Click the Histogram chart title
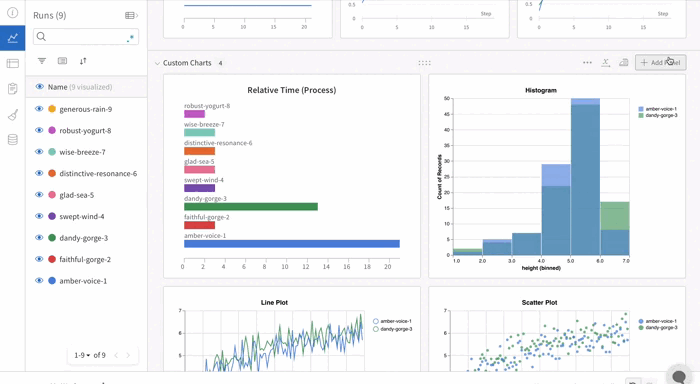Image resolution: width=700 pixels, height=384 pixels. coord(541,90)
